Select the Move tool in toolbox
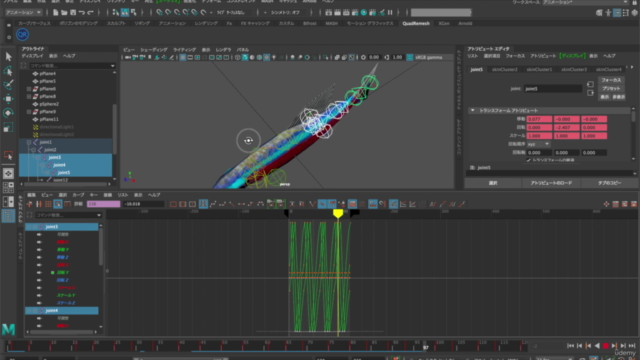Viewport: 640px width, 360px height. tap(8, 99)
